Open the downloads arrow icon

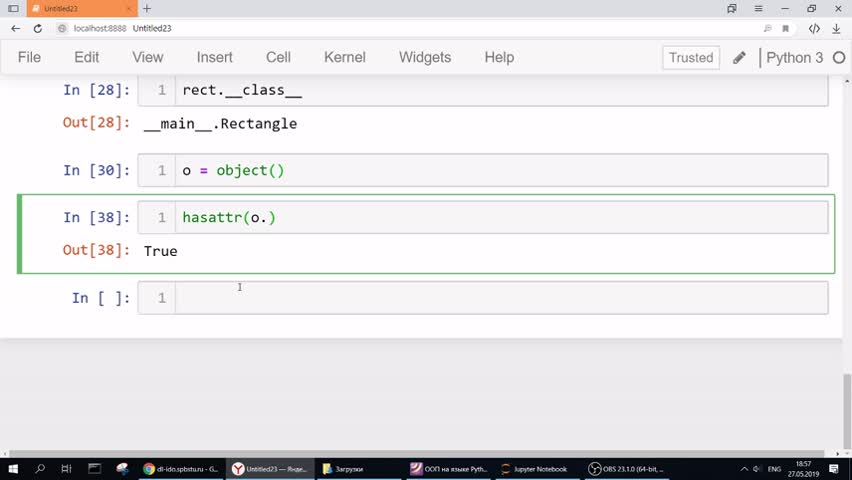[836, 28]
